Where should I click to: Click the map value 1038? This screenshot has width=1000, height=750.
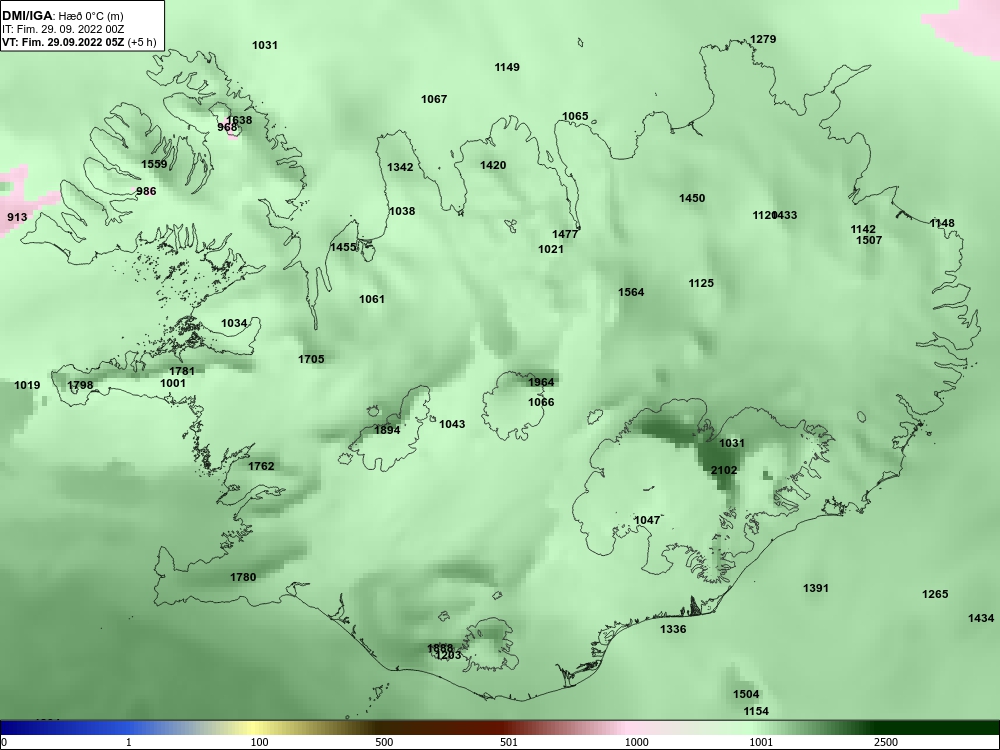click(x=402, y=211)
